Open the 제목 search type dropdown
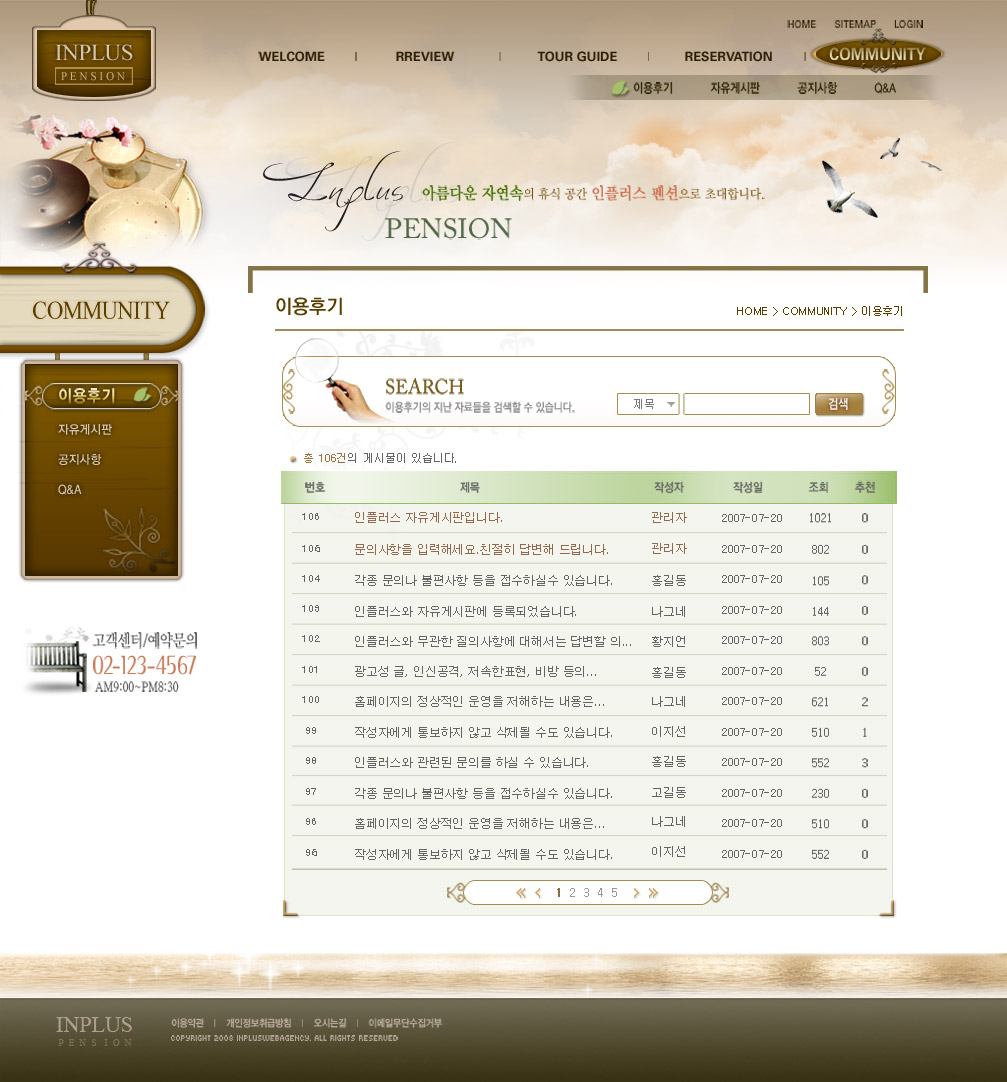Image resolution: width=1007 pixels, height=1082 pixels. [648, 404]
